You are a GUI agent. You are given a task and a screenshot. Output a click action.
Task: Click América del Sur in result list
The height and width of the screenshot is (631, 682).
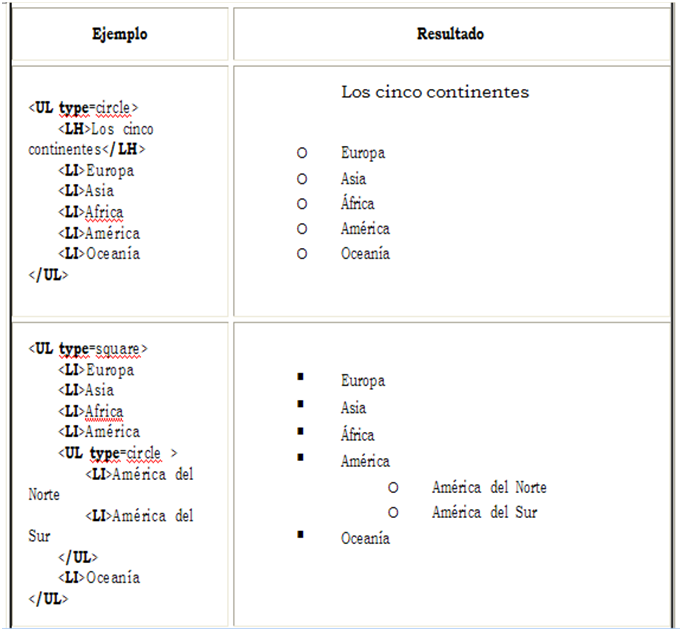tap(485, 512)
